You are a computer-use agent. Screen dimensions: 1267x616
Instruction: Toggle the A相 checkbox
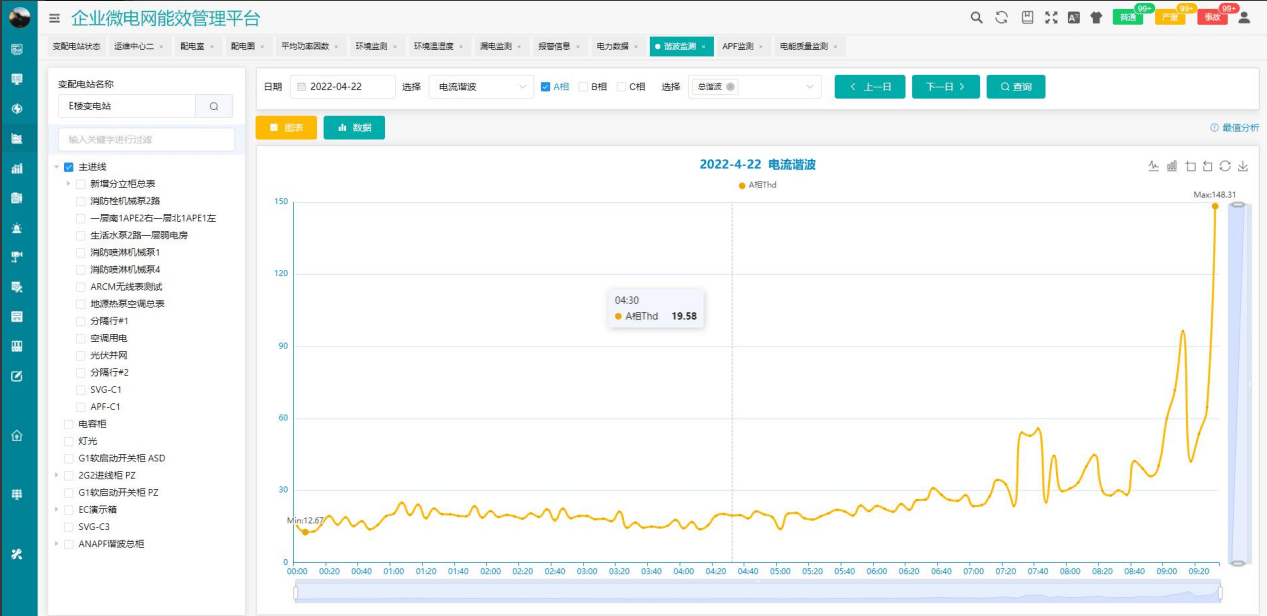click(545, 87)
